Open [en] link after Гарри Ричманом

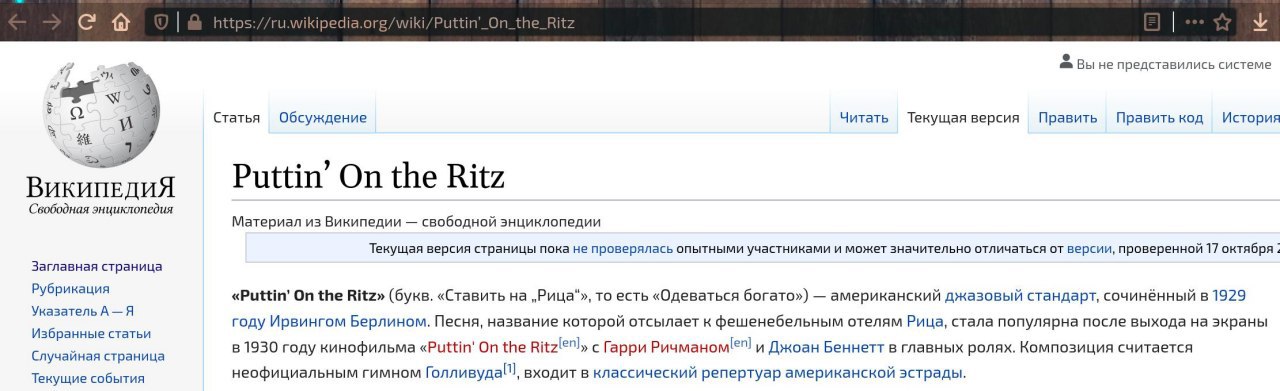tap(741, 343)
